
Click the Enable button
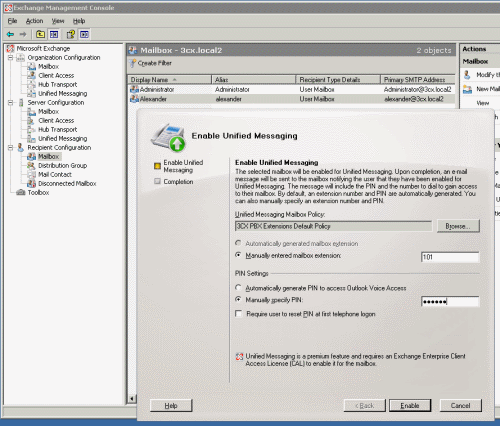pos(410,406)
